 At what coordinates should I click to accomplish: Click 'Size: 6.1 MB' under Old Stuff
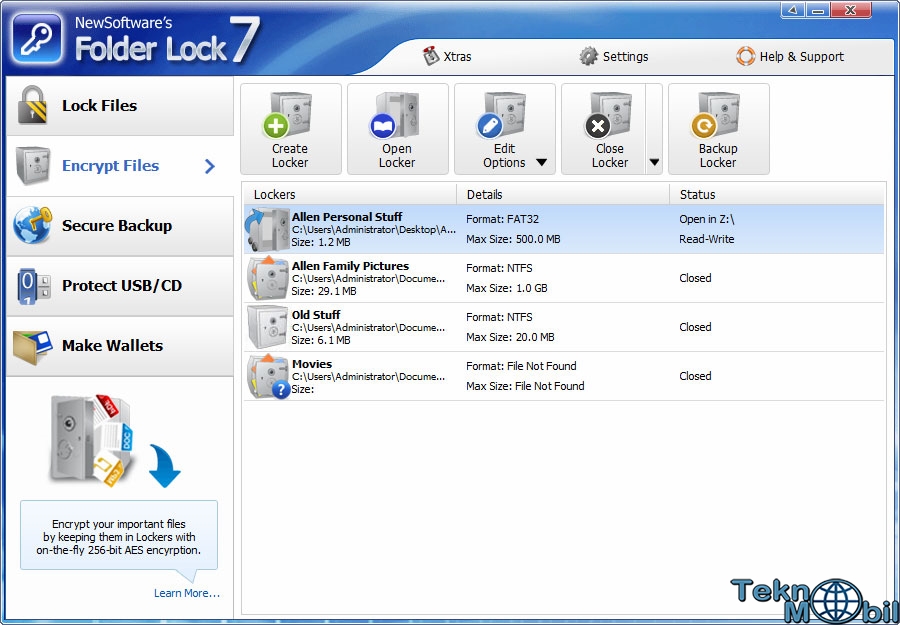(x=320, y=340)
